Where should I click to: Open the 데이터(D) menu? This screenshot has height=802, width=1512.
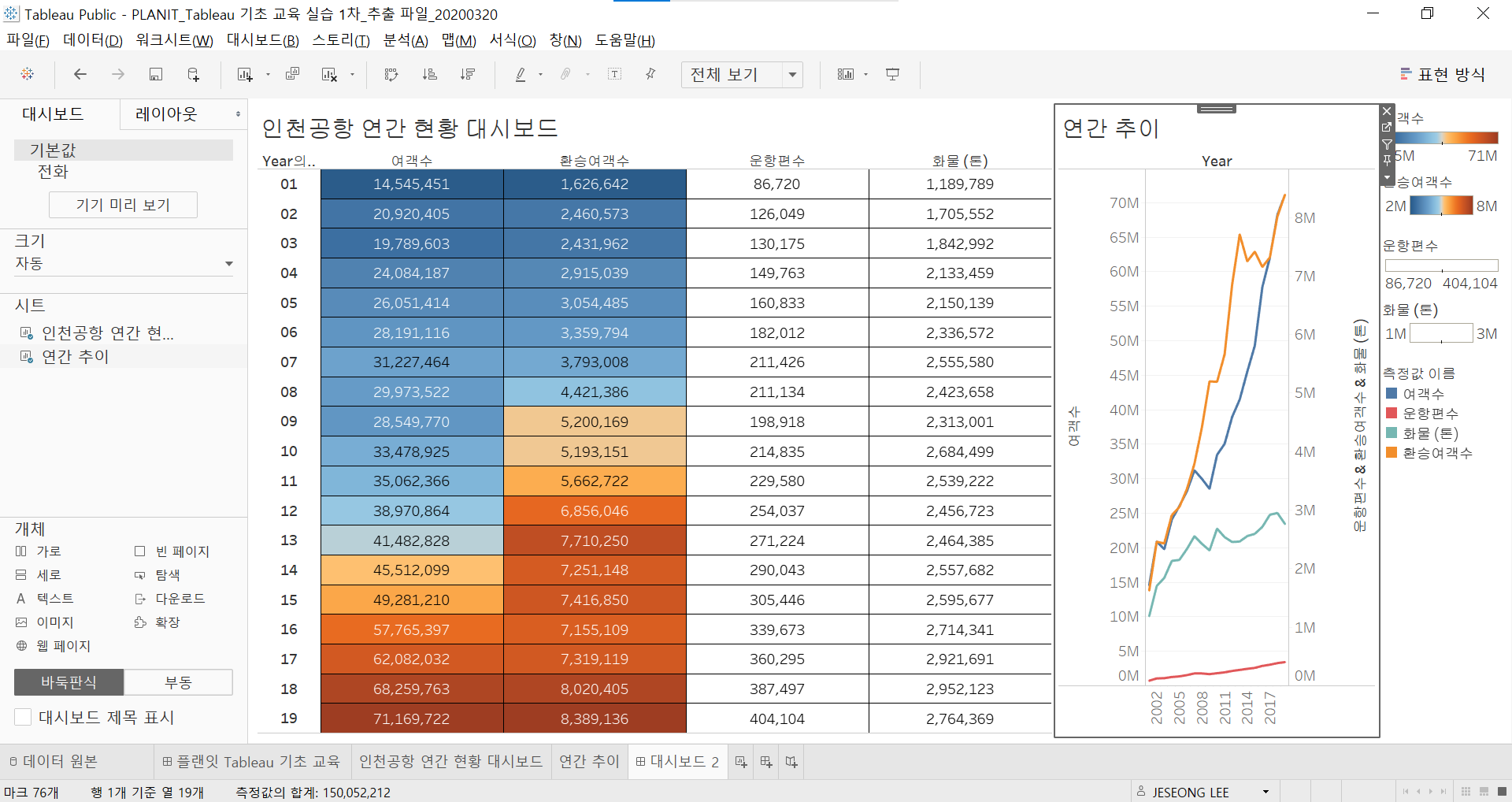point(93,40)
